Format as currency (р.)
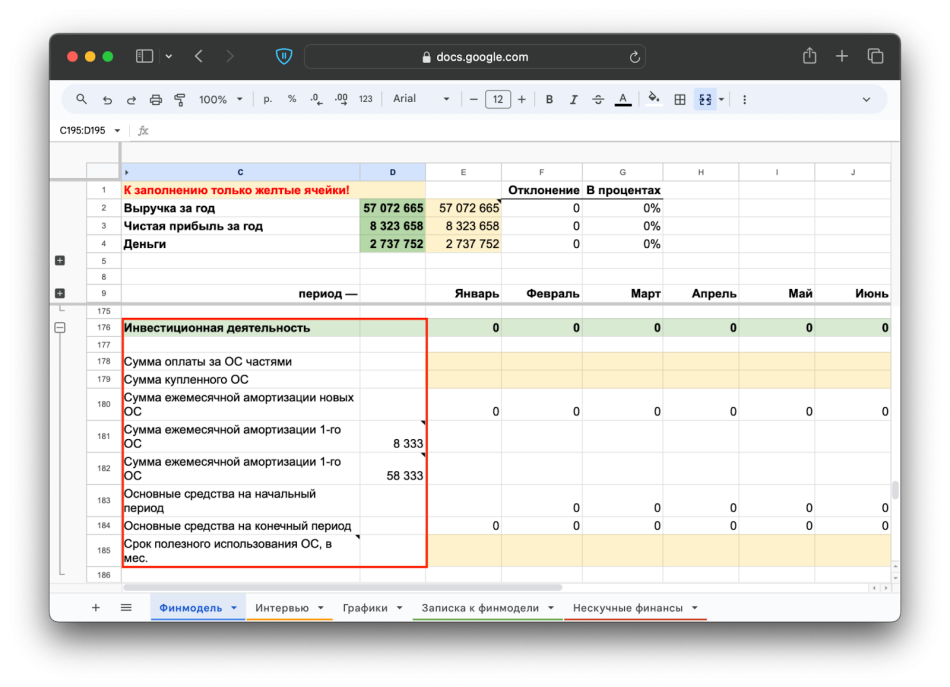 (x=267, y=99)
